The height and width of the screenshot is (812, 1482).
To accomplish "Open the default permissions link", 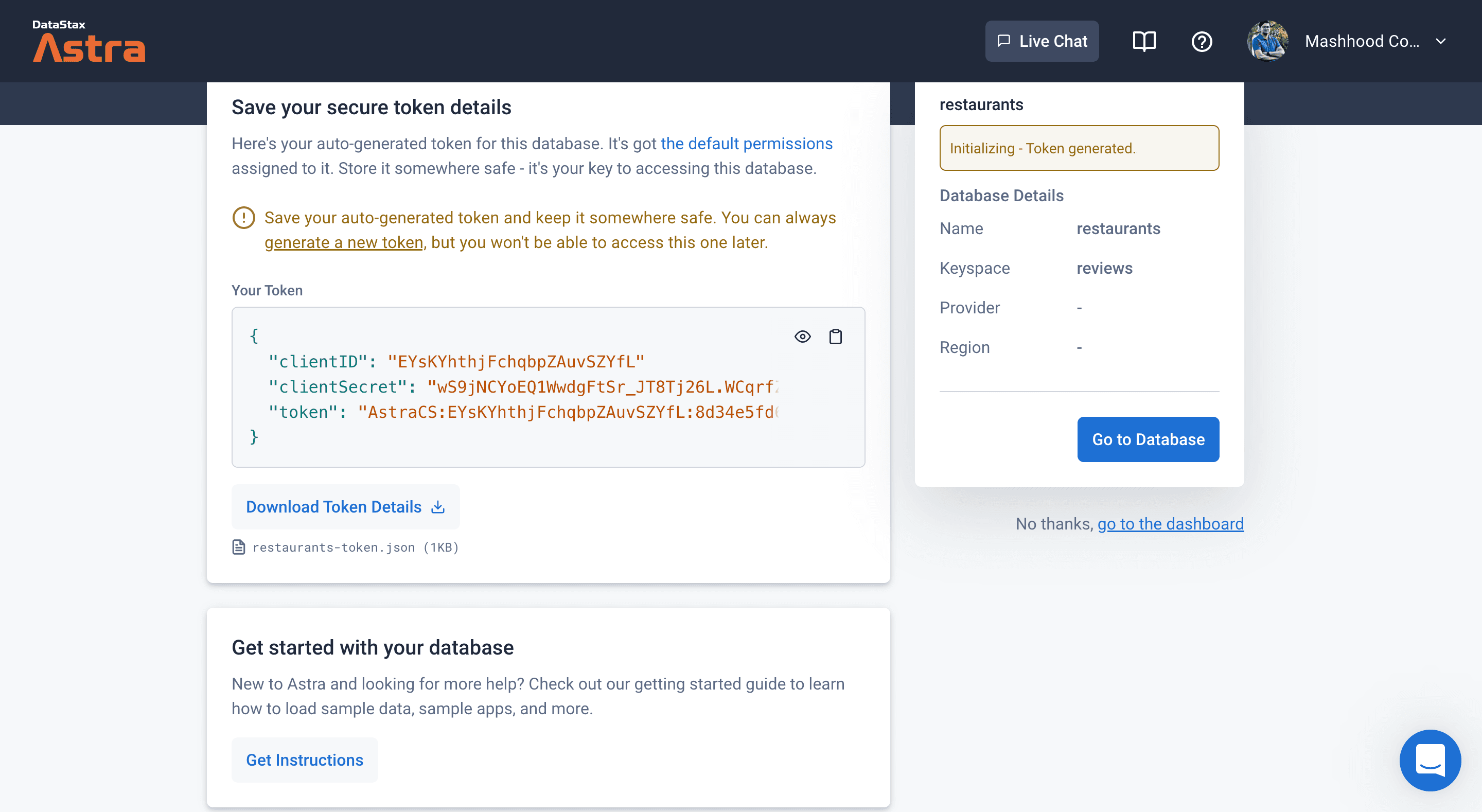I will 746,143.
